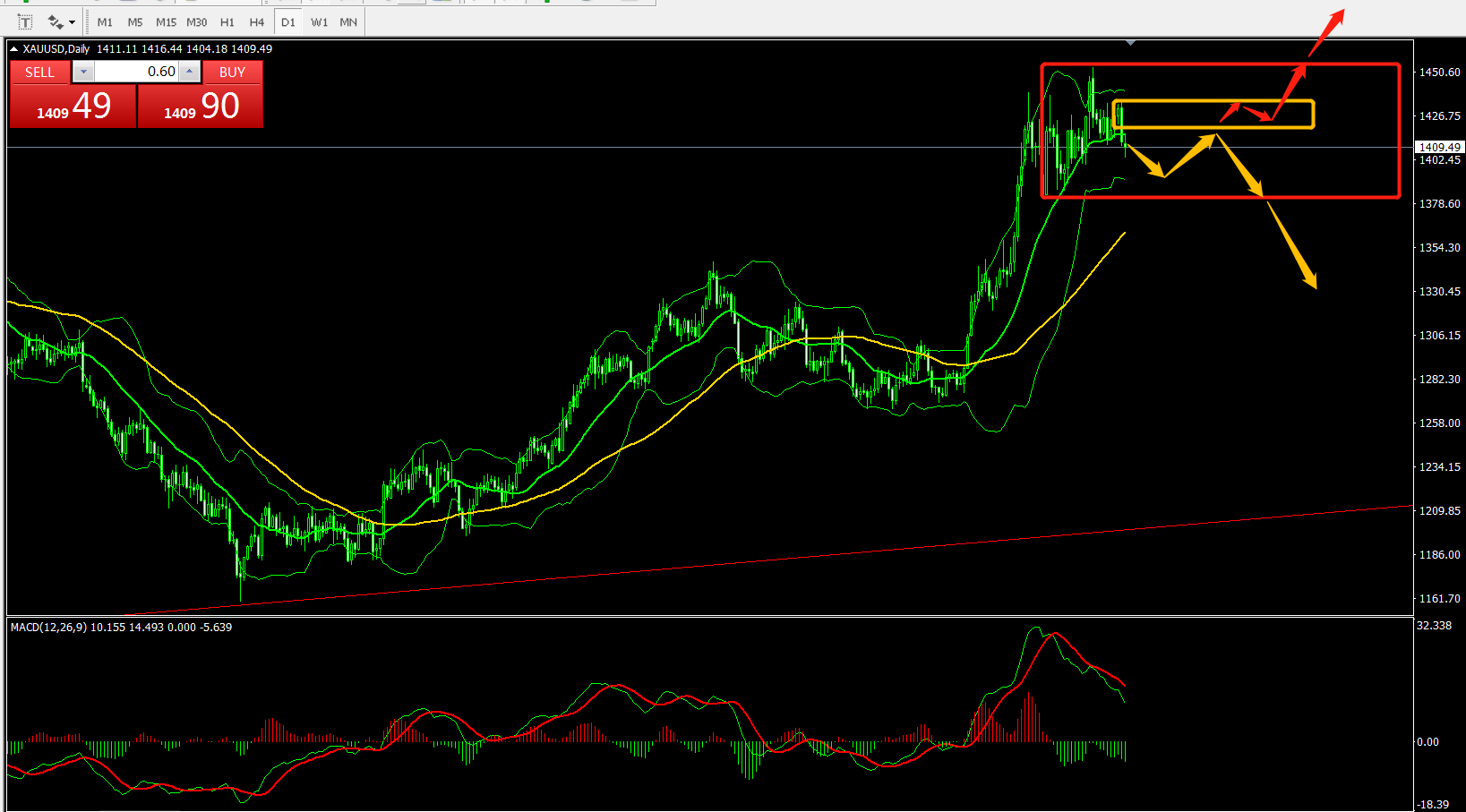Click the 1161.70 price scale label

1439,599
